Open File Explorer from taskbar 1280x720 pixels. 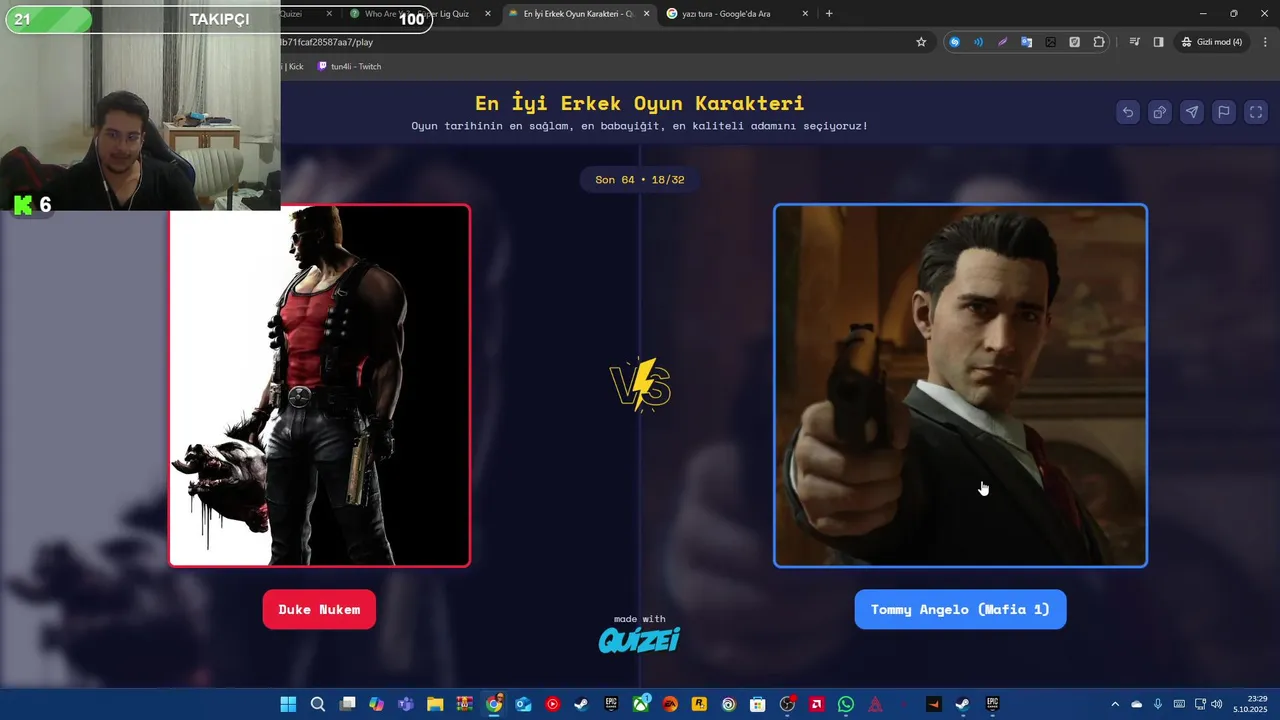click(x=435, y=704)
